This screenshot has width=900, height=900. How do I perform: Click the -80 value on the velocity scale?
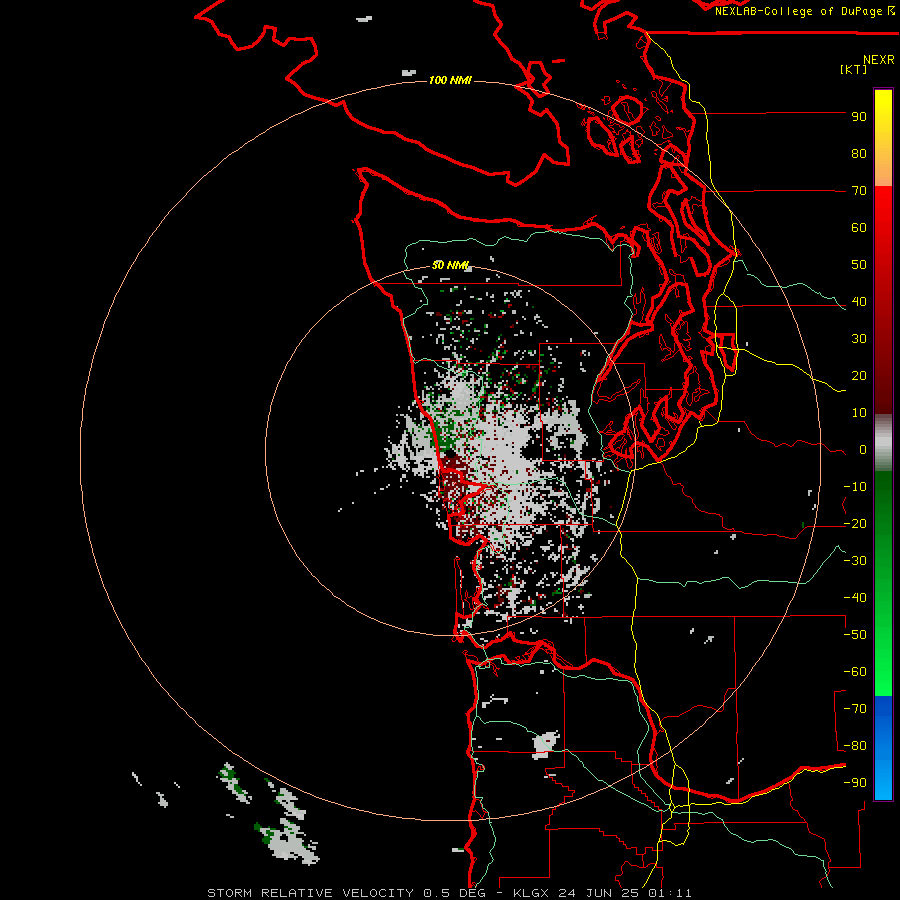tap(855, 746)
